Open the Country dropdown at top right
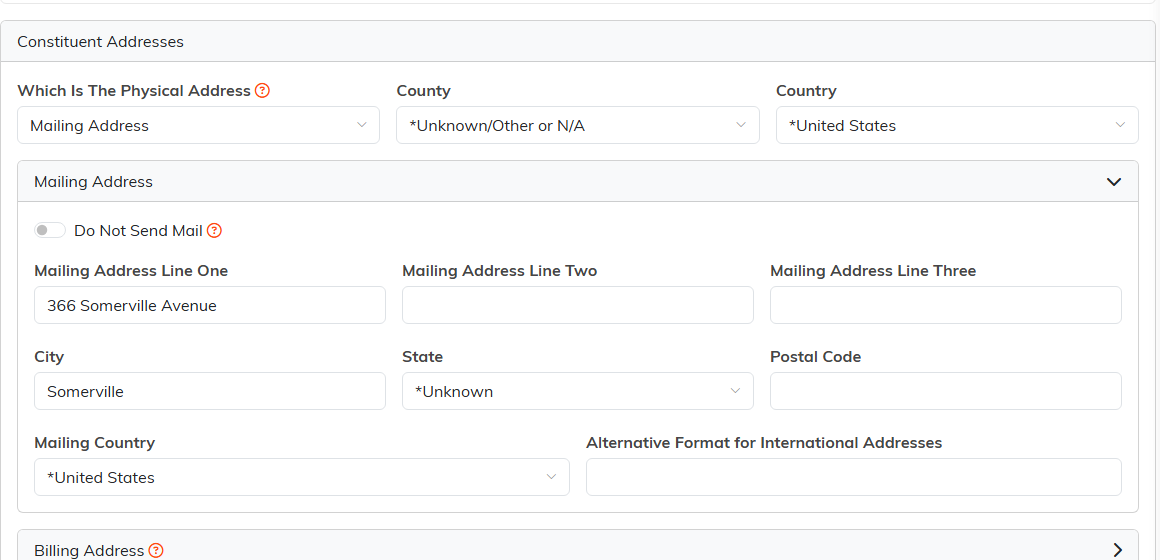 pos(957,125)
